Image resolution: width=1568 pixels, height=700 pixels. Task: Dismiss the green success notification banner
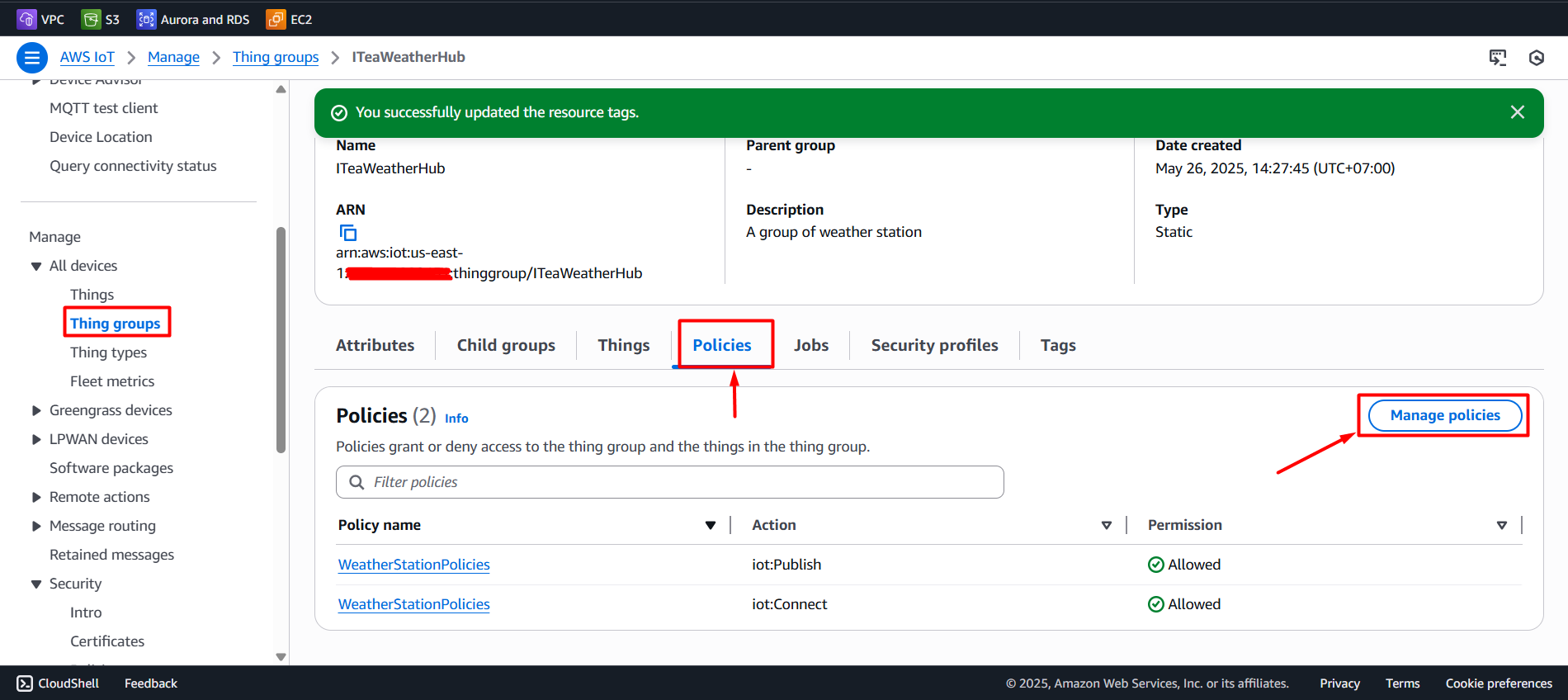tap(1517, 112)
